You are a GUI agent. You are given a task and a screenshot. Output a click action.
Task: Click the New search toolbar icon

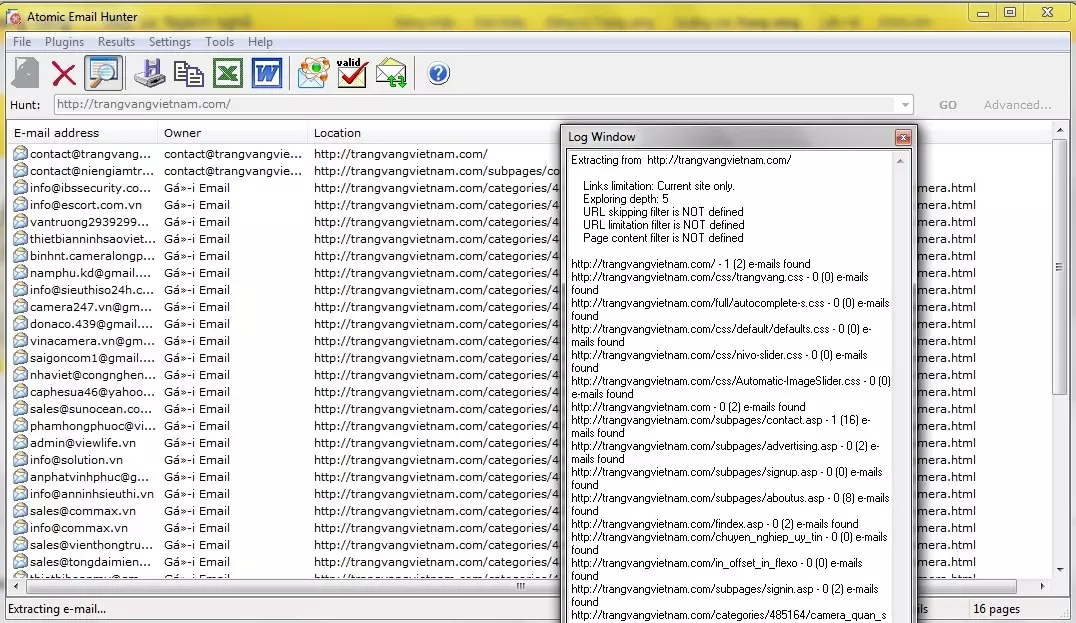click(25, 73)
